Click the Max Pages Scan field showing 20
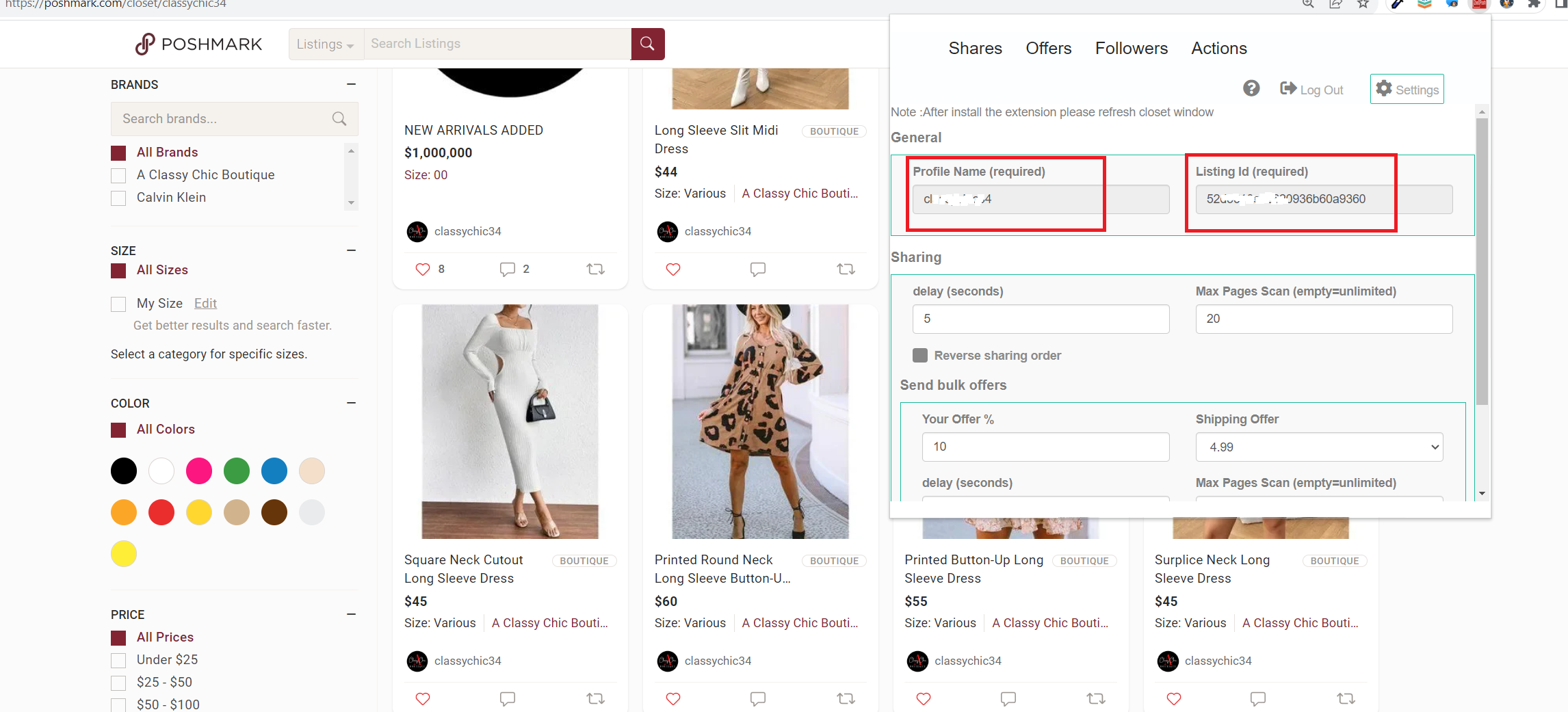Viewport: 1568px width, 712px height. click(x=1324, y=319)
